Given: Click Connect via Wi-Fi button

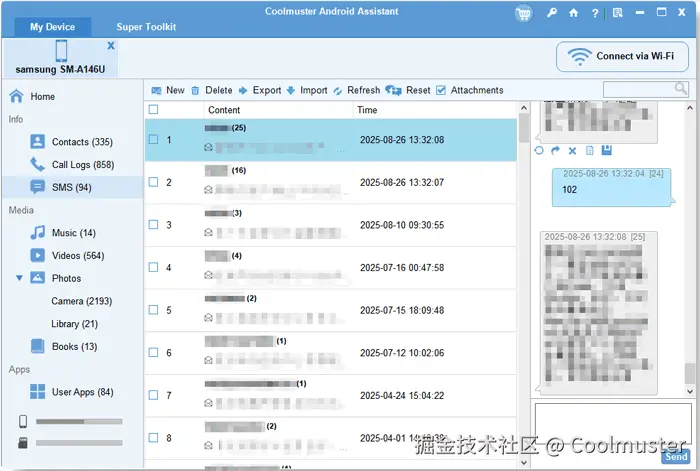Looking at the screenshot, I should pos(622,57).
